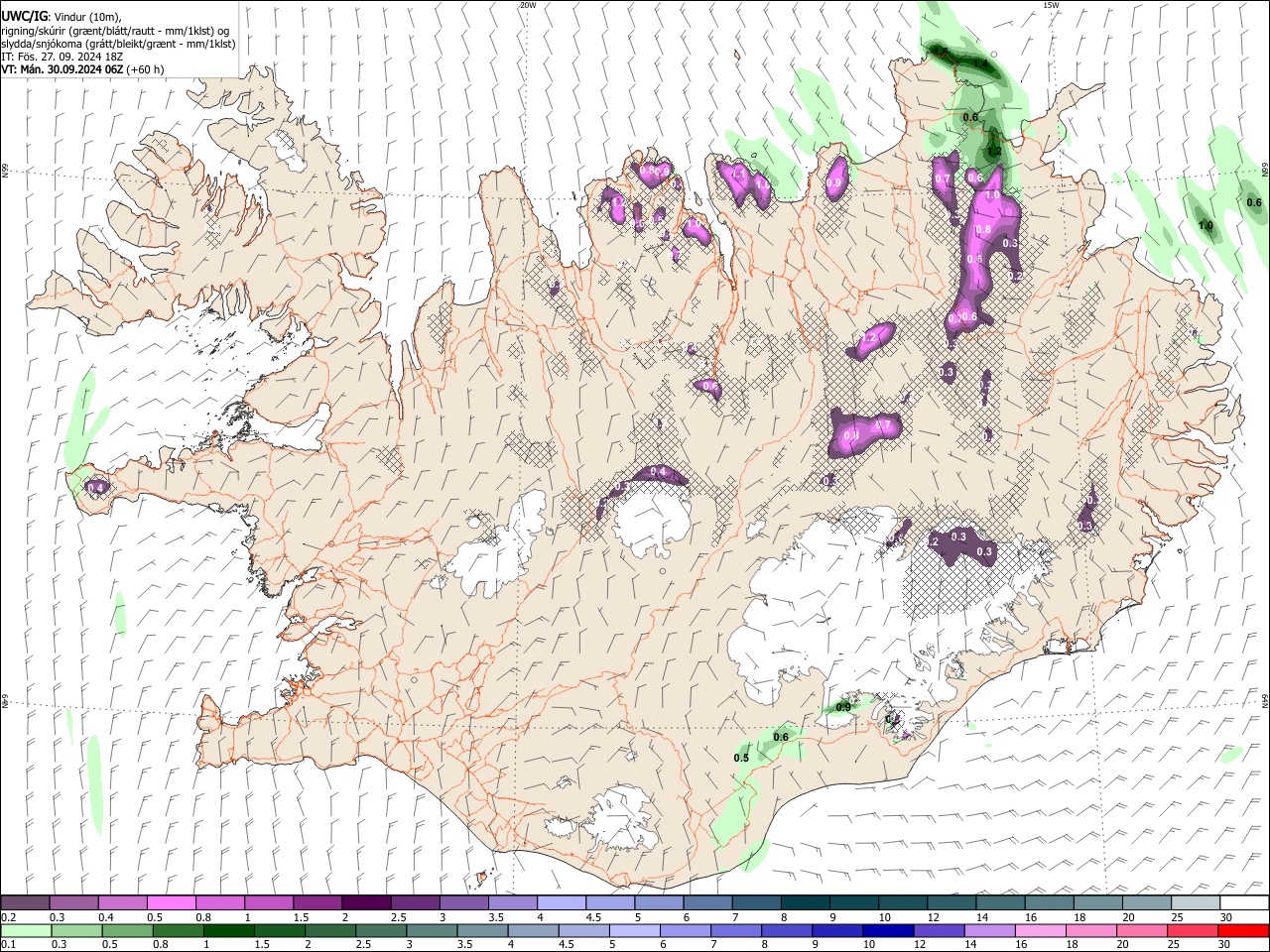Click the '1.0' value over the eastern sea
The height and width of the screenshot is (952, 1270).
1206,226
